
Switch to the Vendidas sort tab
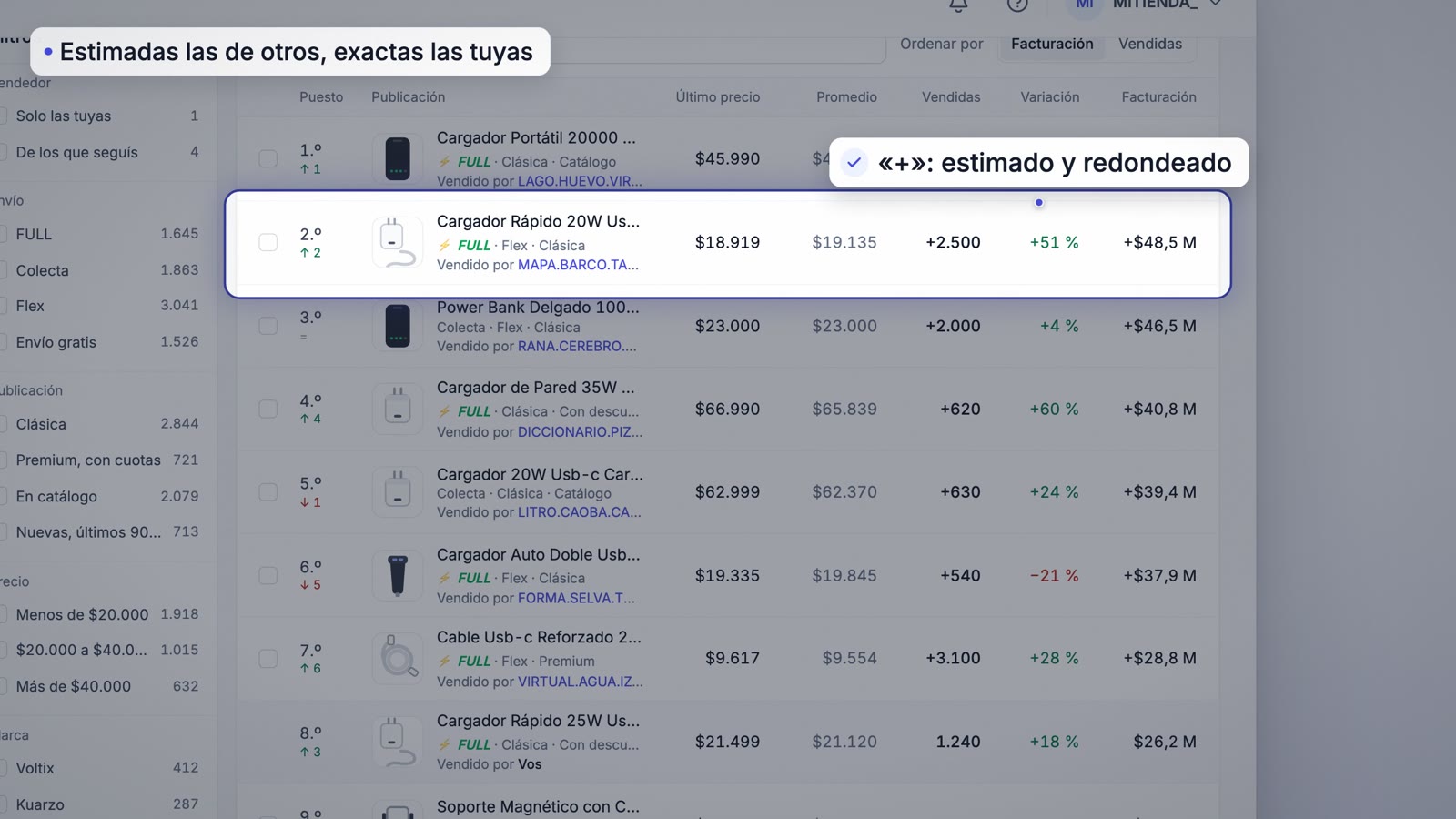pos(1150,44)
